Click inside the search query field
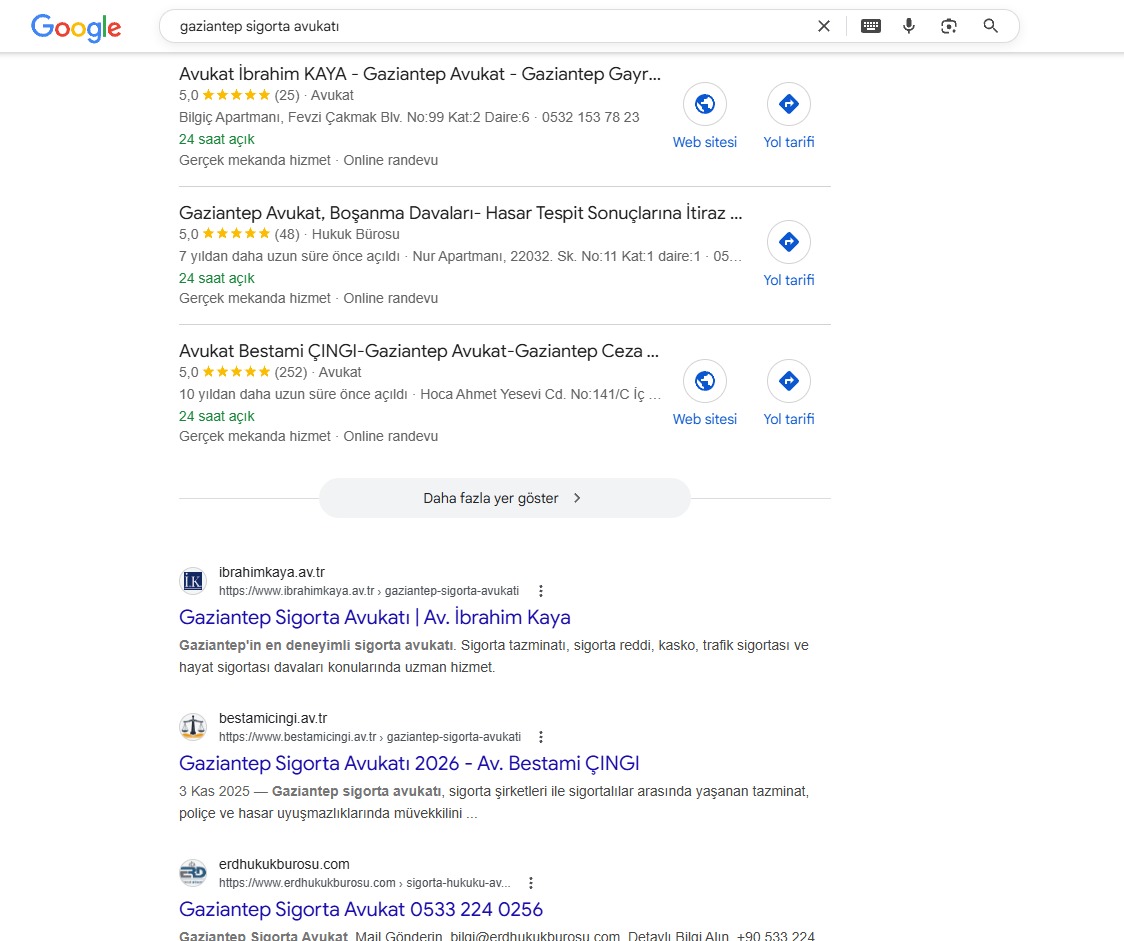Image resolution: width=1124 pixels, height=941 pixels. [480, 26]
